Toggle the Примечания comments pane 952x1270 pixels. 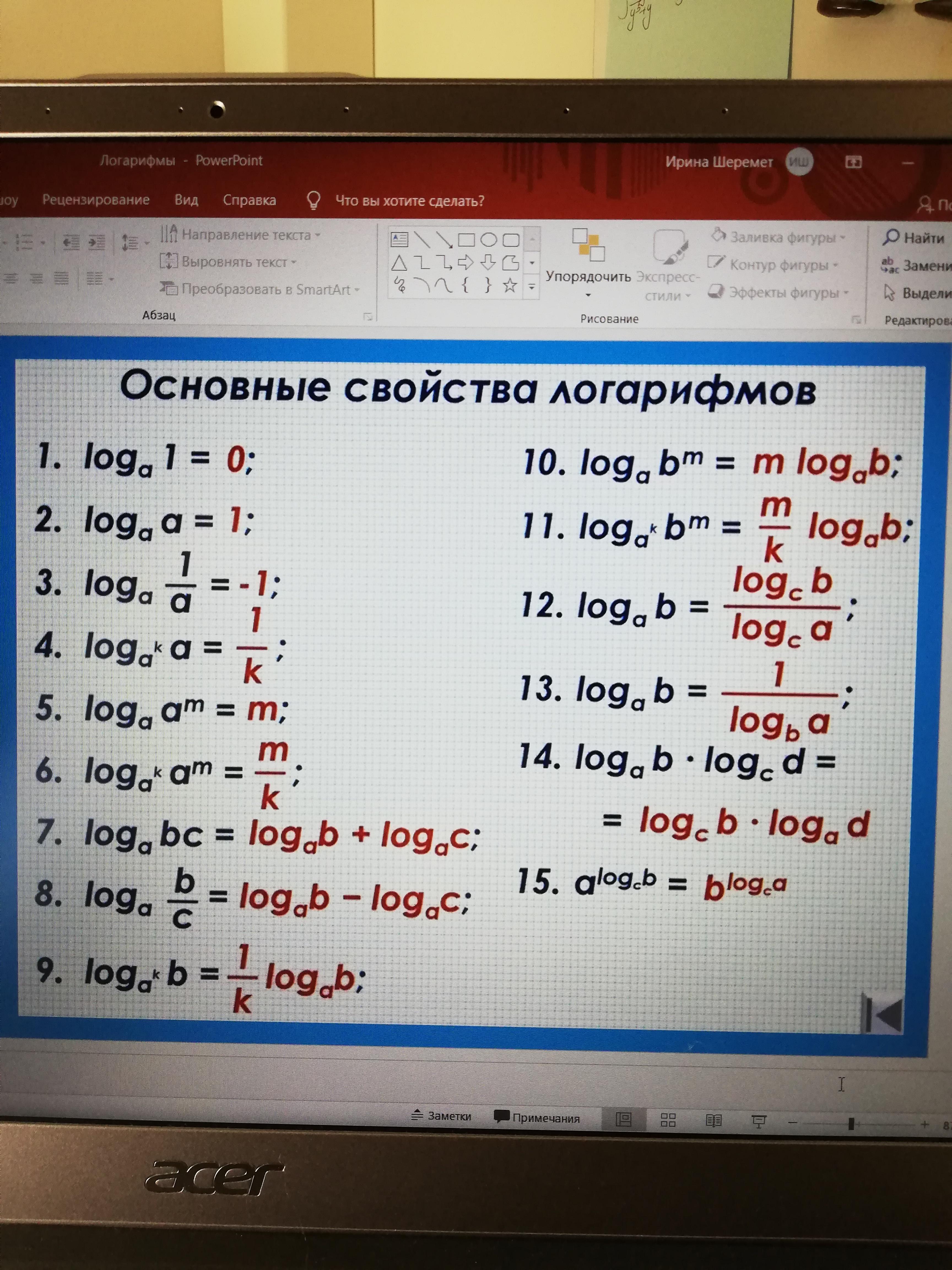pyautogui.click(x=537, y=1117)
